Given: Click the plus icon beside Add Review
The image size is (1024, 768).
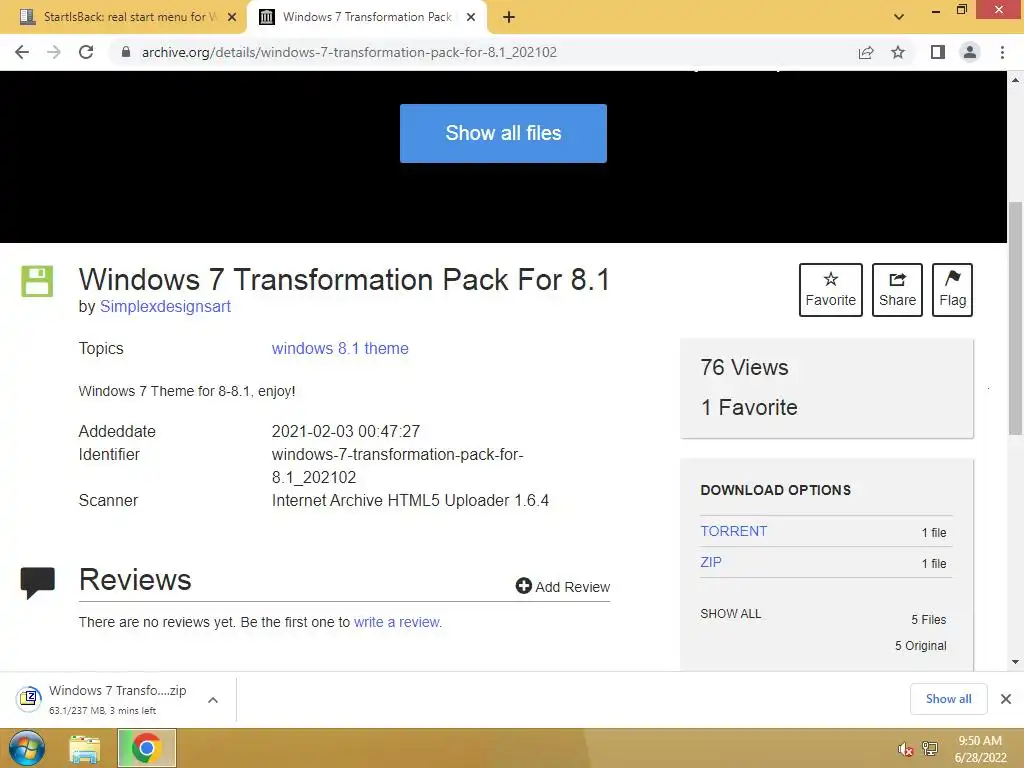Looking at the screenshot, I should (523, 586).
